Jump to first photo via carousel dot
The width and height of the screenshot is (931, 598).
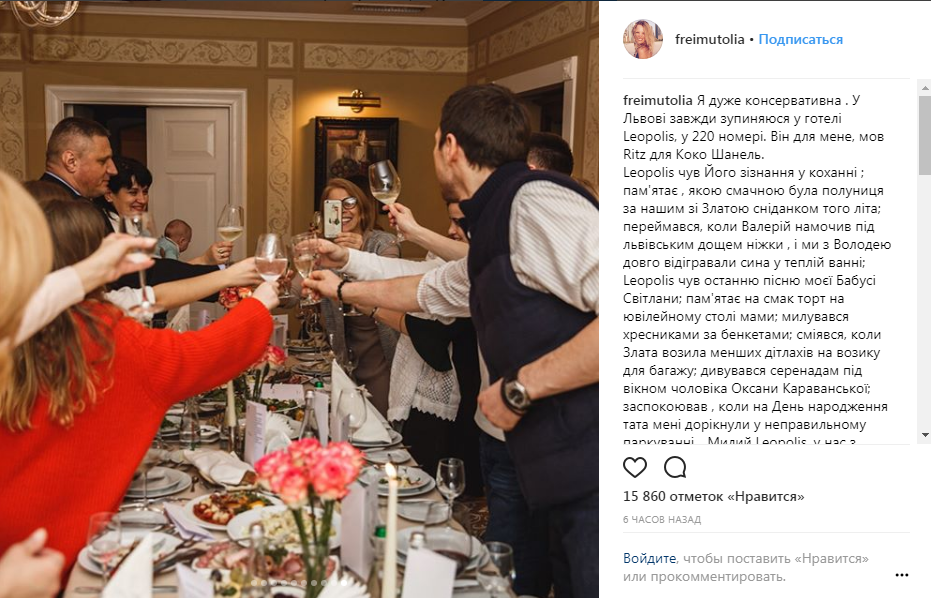point(254,583)
